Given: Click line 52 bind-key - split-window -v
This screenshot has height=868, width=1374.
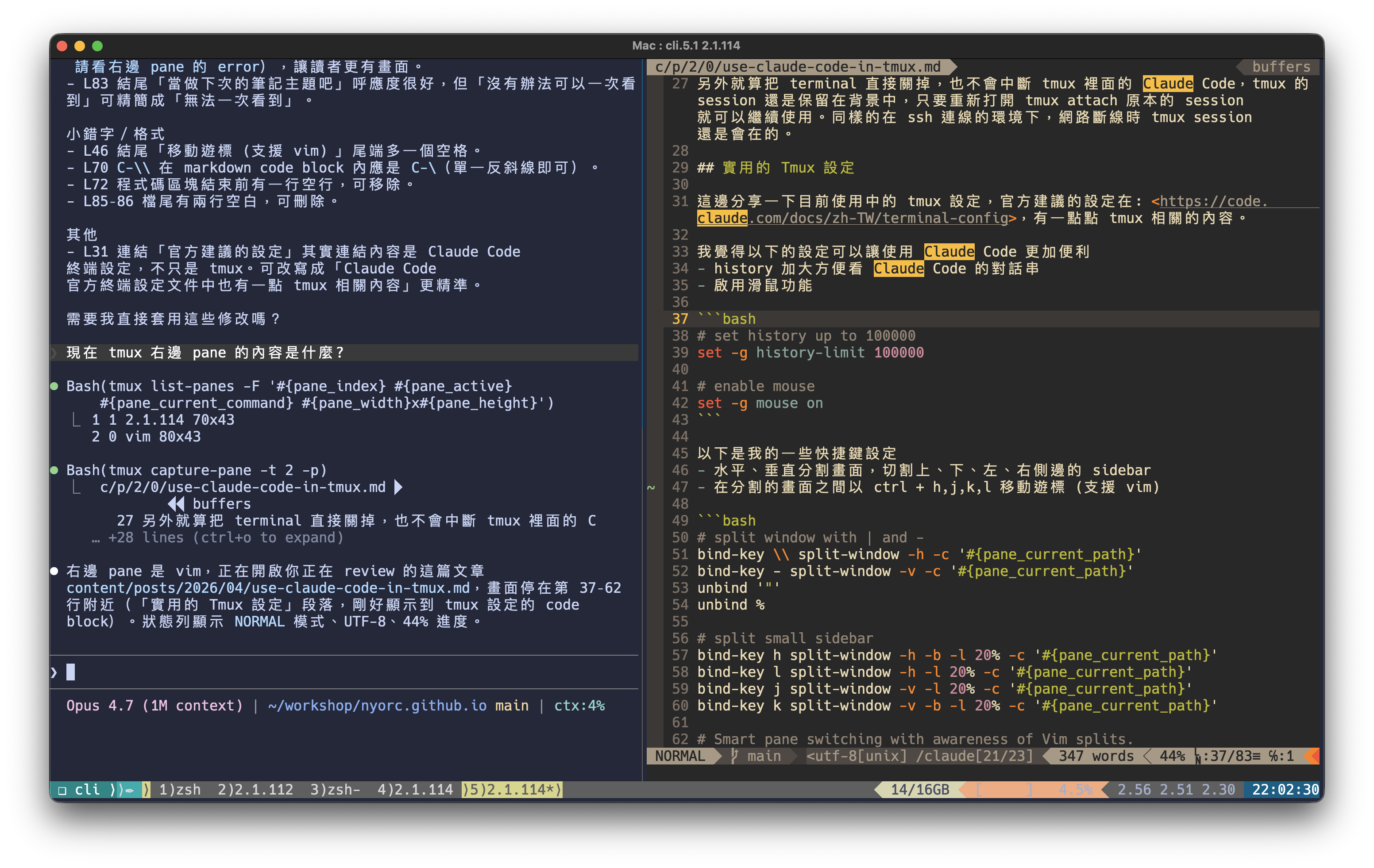Looking at the screenshot, I should 915,571.
